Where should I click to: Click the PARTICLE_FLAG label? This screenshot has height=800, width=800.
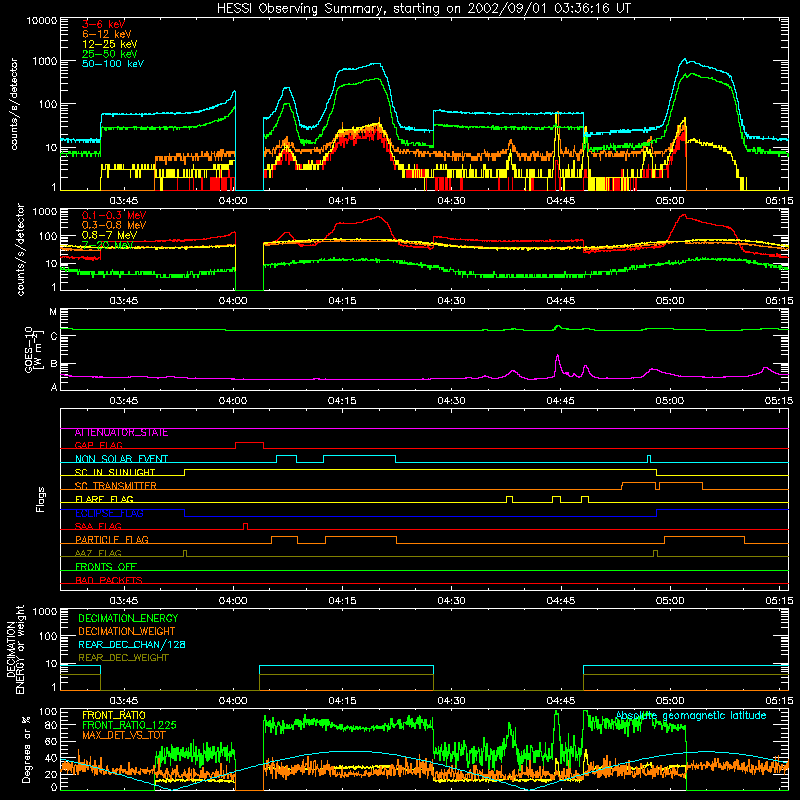(112, 540)
